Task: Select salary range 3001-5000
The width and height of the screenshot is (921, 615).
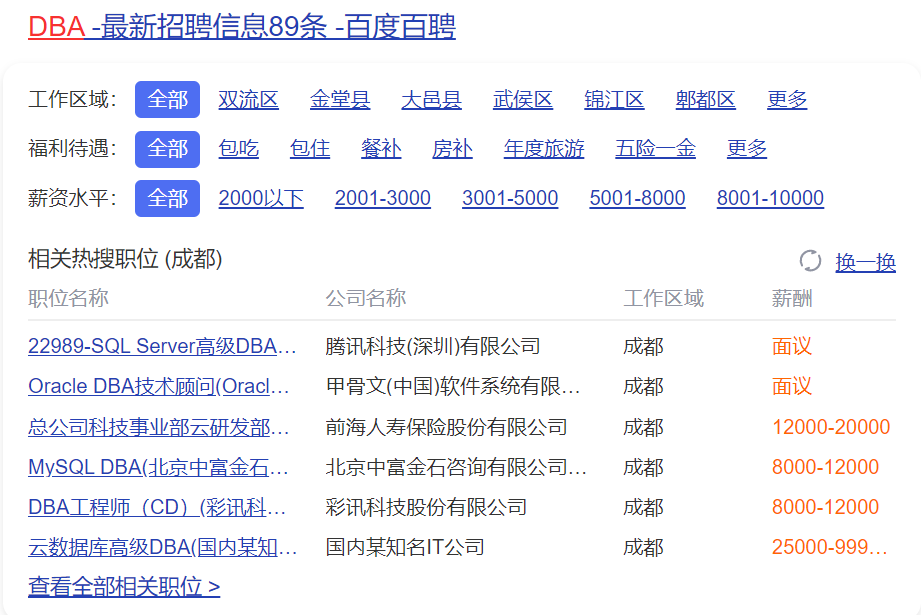Action: [x=509, y=198]
